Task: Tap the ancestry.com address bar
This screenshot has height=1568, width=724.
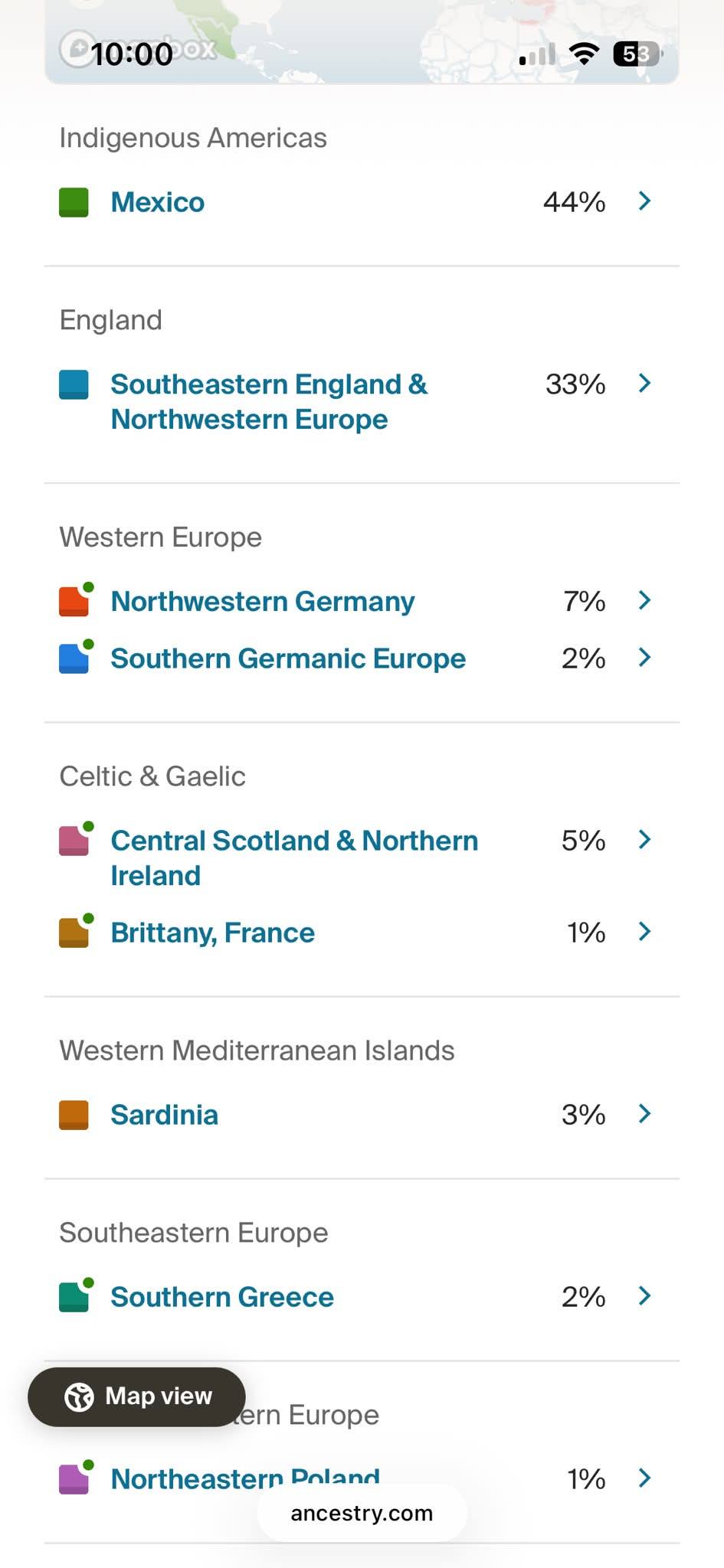Action: [x=362, y=1513]
